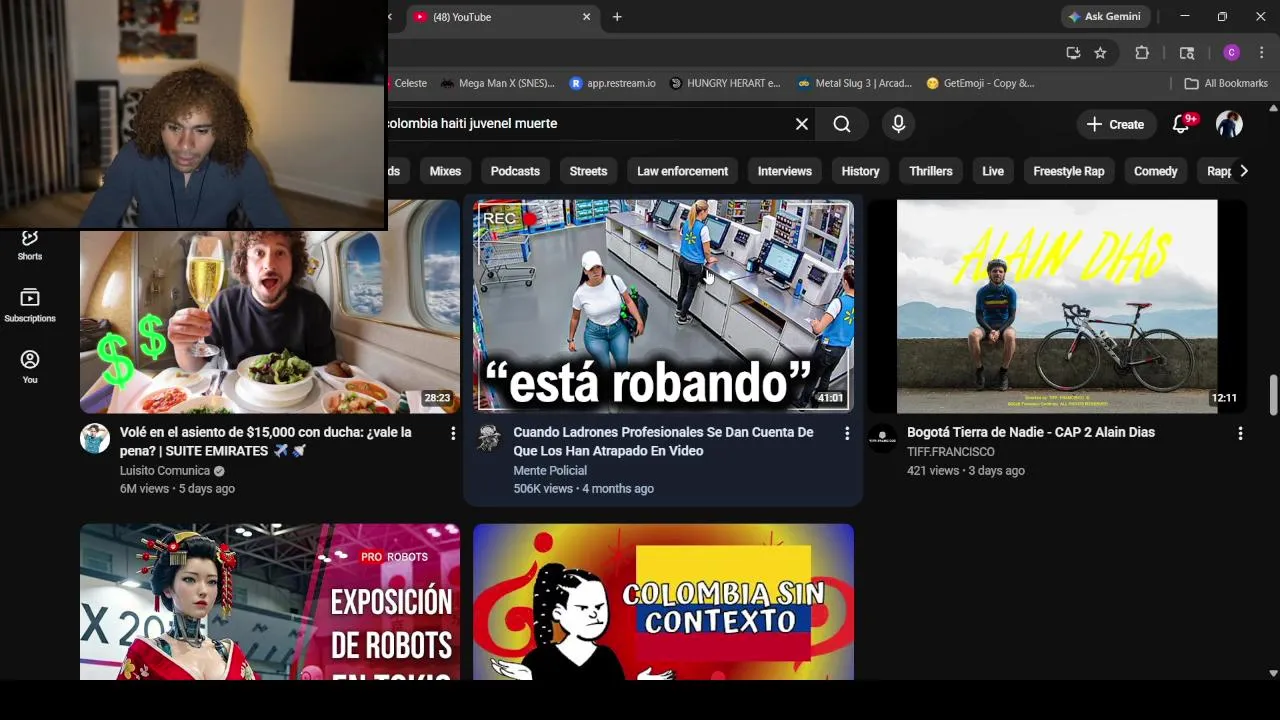
Task: Bookmark this page with star icon
Action: click(x=1100, y=53)
